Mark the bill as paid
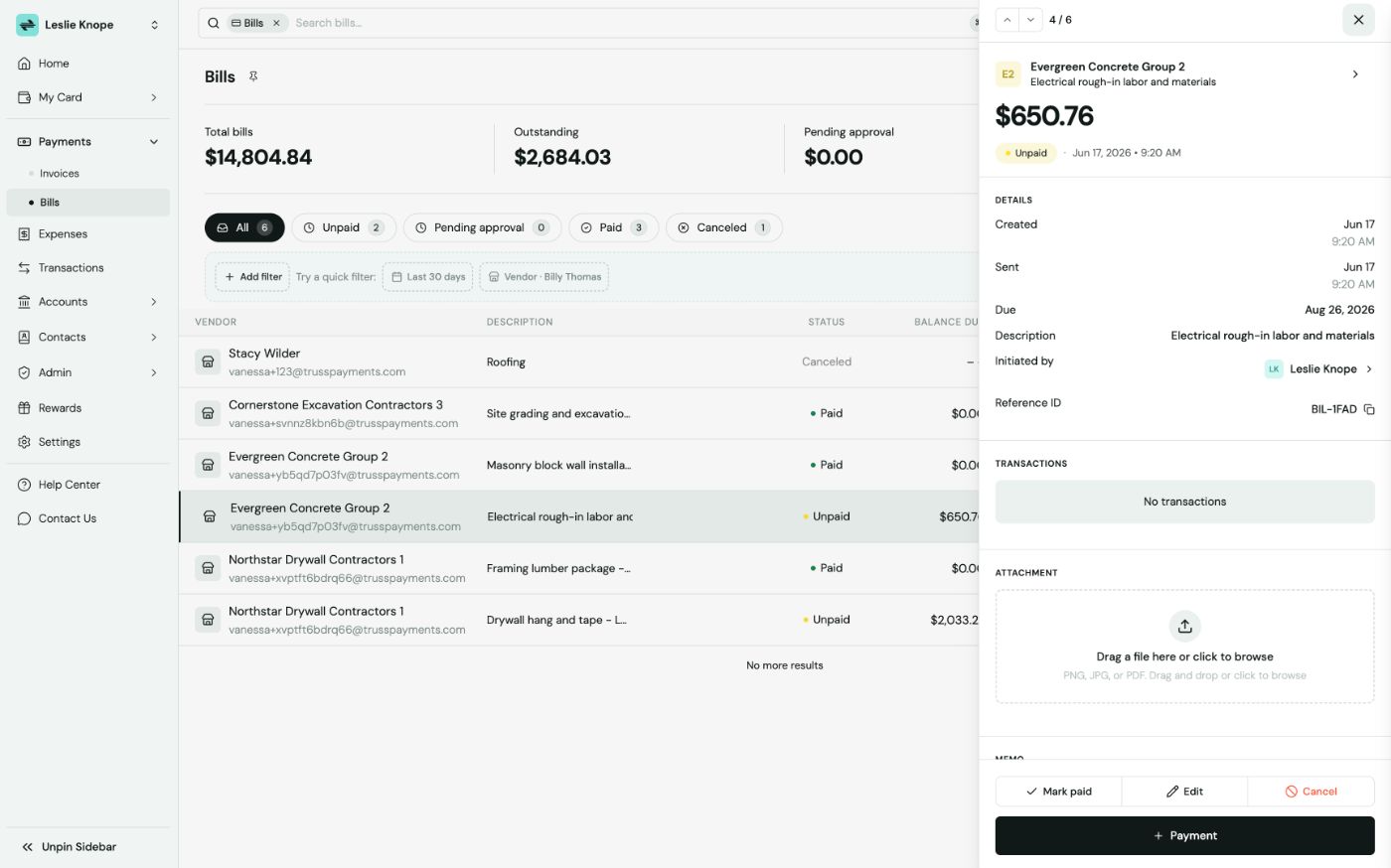 pos(1059,792)
